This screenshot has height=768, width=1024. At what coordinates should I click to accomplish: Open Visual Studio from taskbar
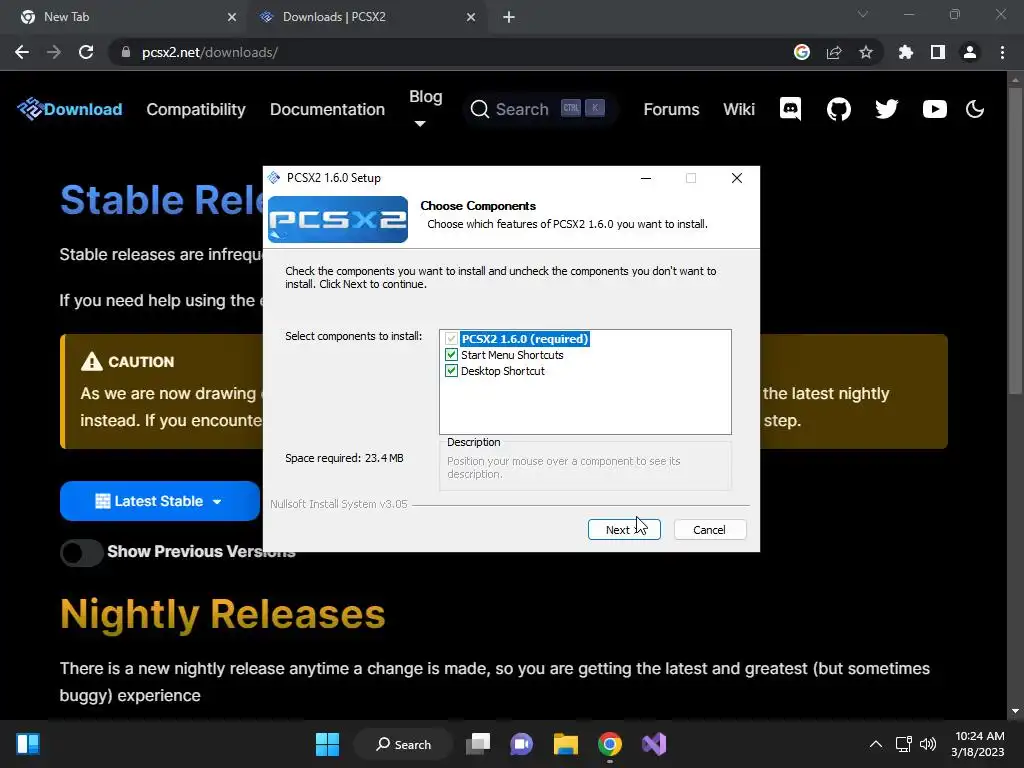654,744
